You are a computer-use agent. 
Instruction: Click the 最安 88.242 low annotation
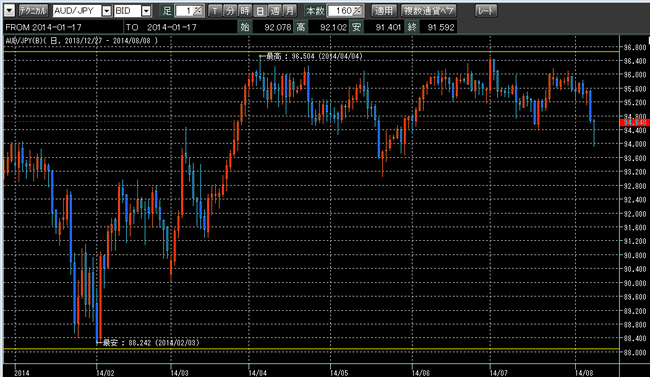(148, 343)
